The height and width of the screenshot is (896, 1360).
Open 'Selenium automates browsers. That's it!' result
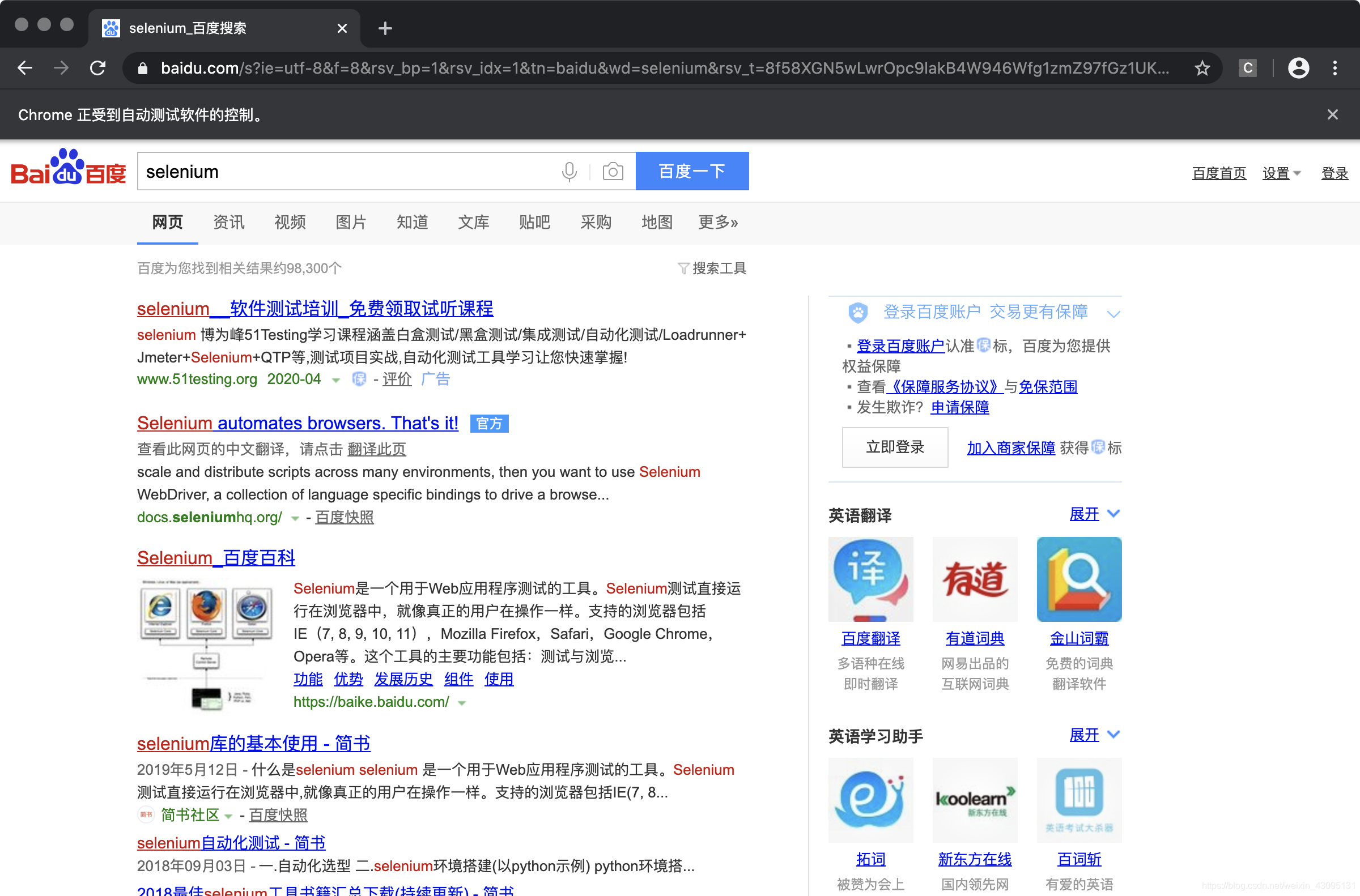(x=298, y=423)
